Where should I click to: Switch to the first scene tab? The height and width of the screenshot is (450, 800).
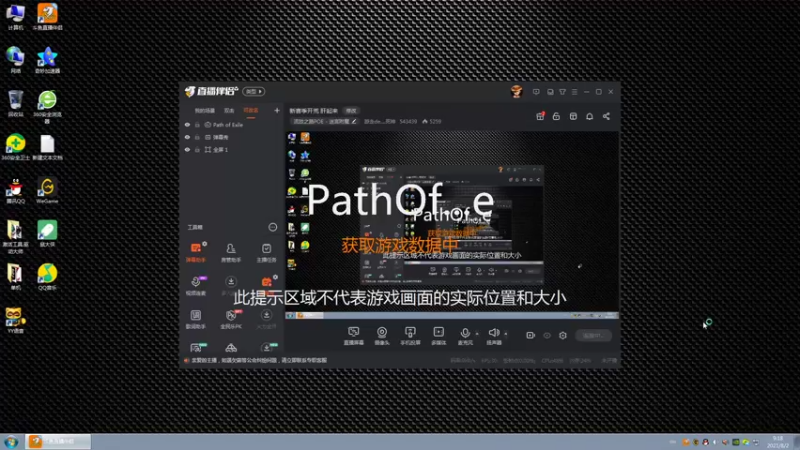205,111
